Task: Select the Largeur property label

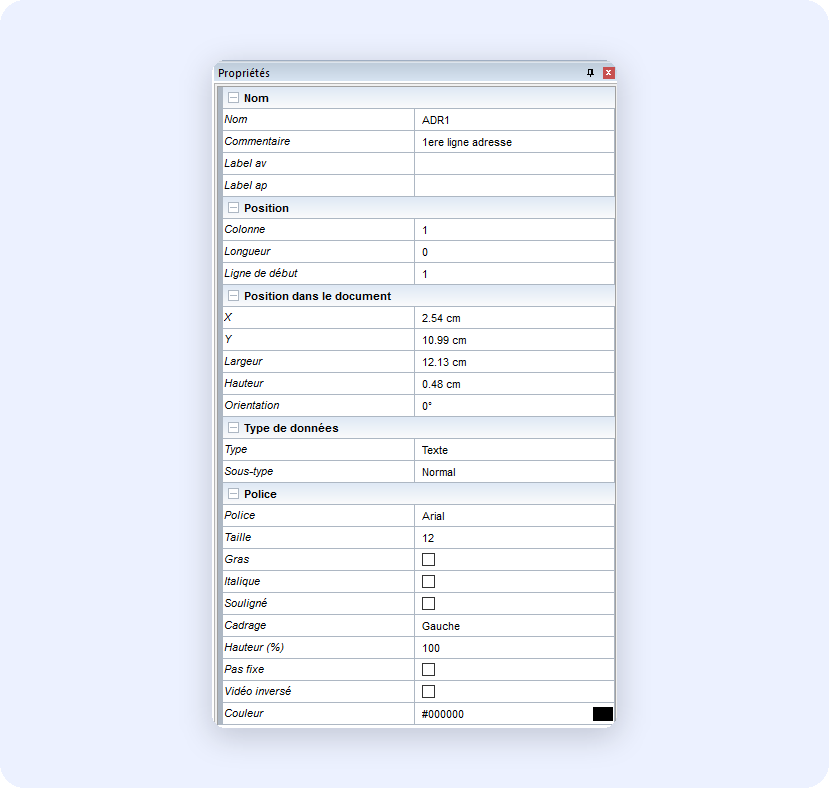Action: click(243, 361)
